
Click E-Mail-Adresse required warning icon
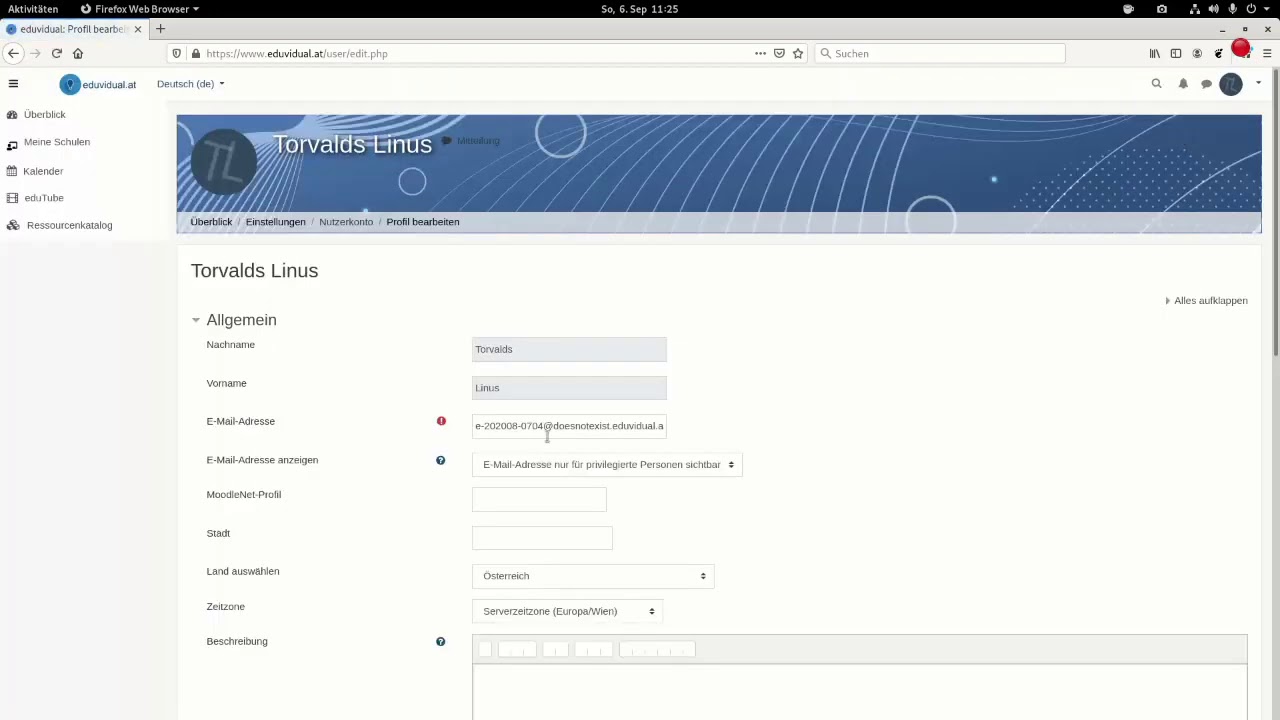pyautogui.click(x=441, y=421)
